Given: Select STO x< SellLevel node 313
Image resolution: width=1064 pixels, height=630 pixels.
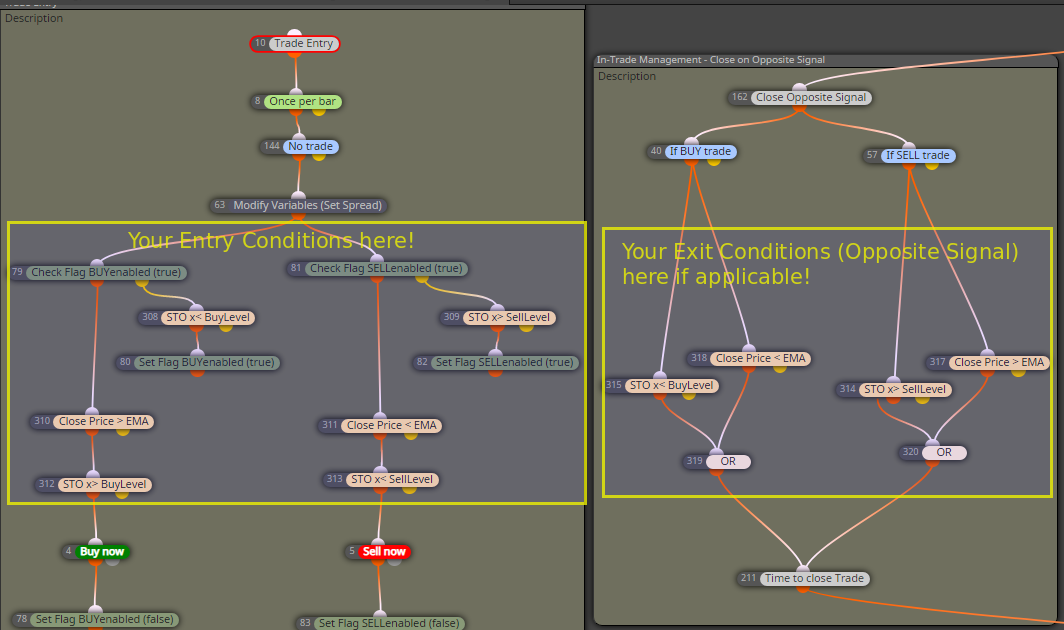Looking at the screenshot, I should point(381,479).
